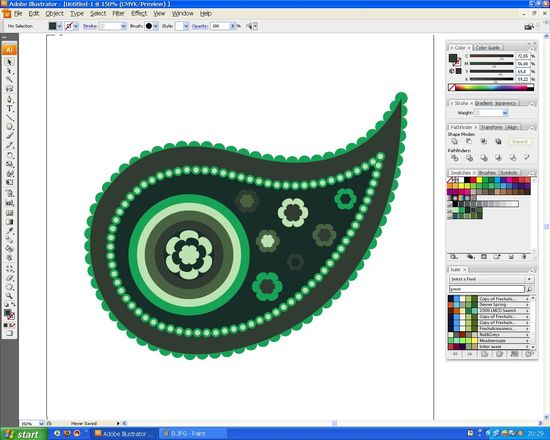
Task: Expand the Opacity slider arrow
Action: coord(233,26)
